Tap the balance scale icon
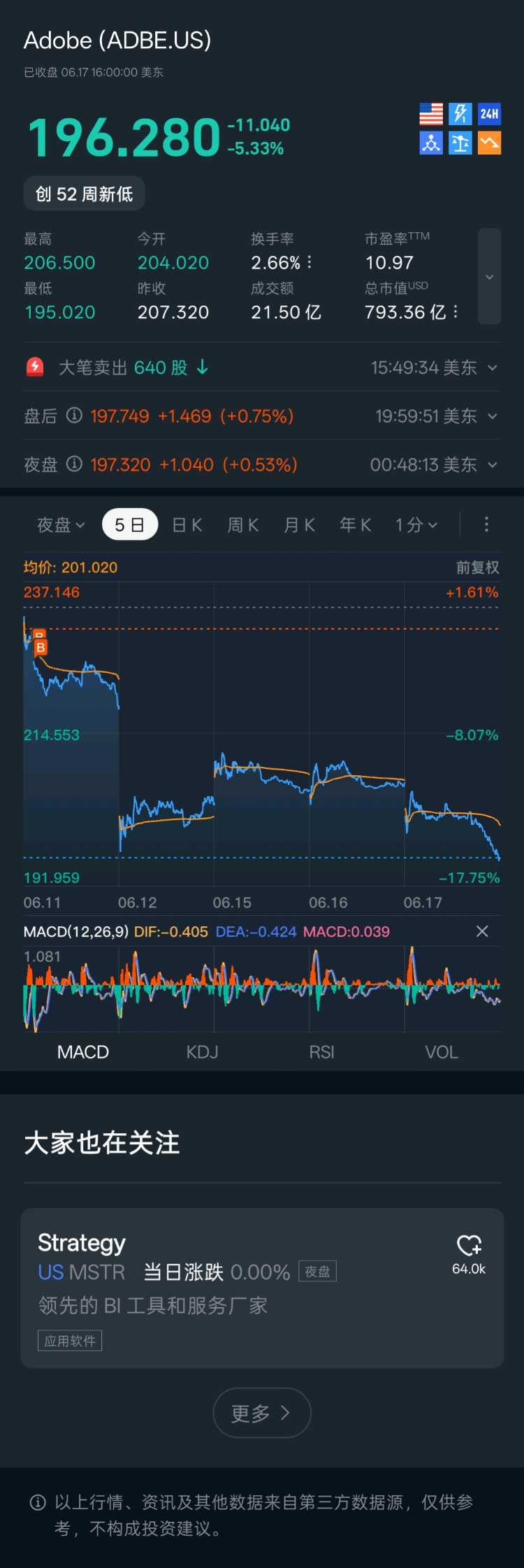Viewport: 524px width, 1568px height. coord(460,143)
